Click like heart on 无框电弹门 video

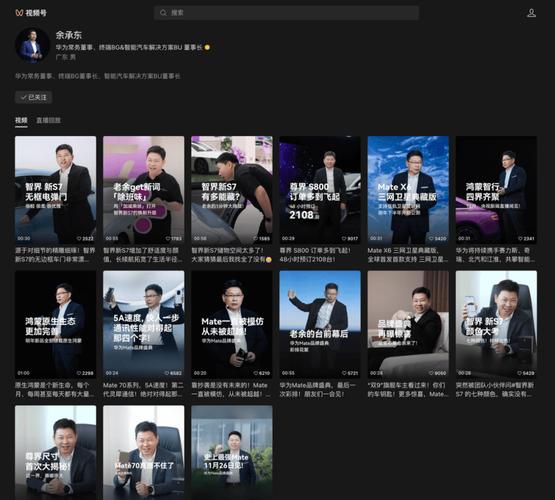79,238
